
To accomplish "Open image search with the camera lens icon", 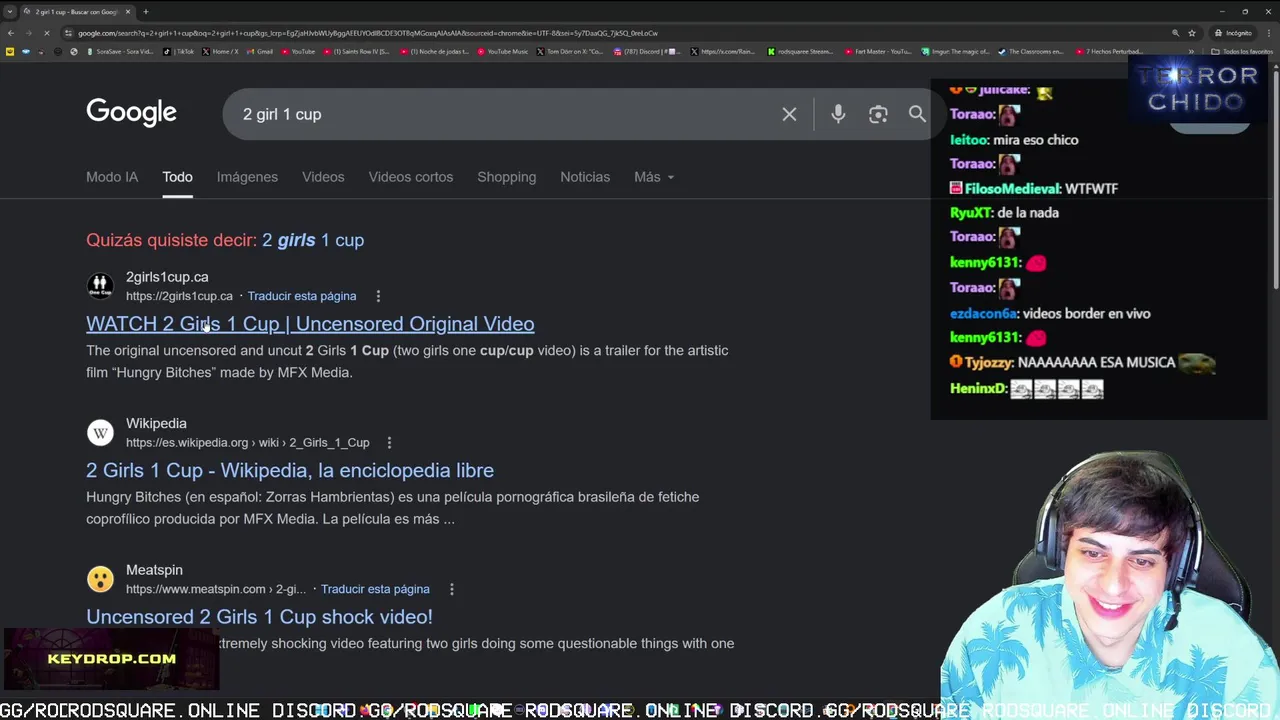I will pyautogui.click(x=878, y=114).
